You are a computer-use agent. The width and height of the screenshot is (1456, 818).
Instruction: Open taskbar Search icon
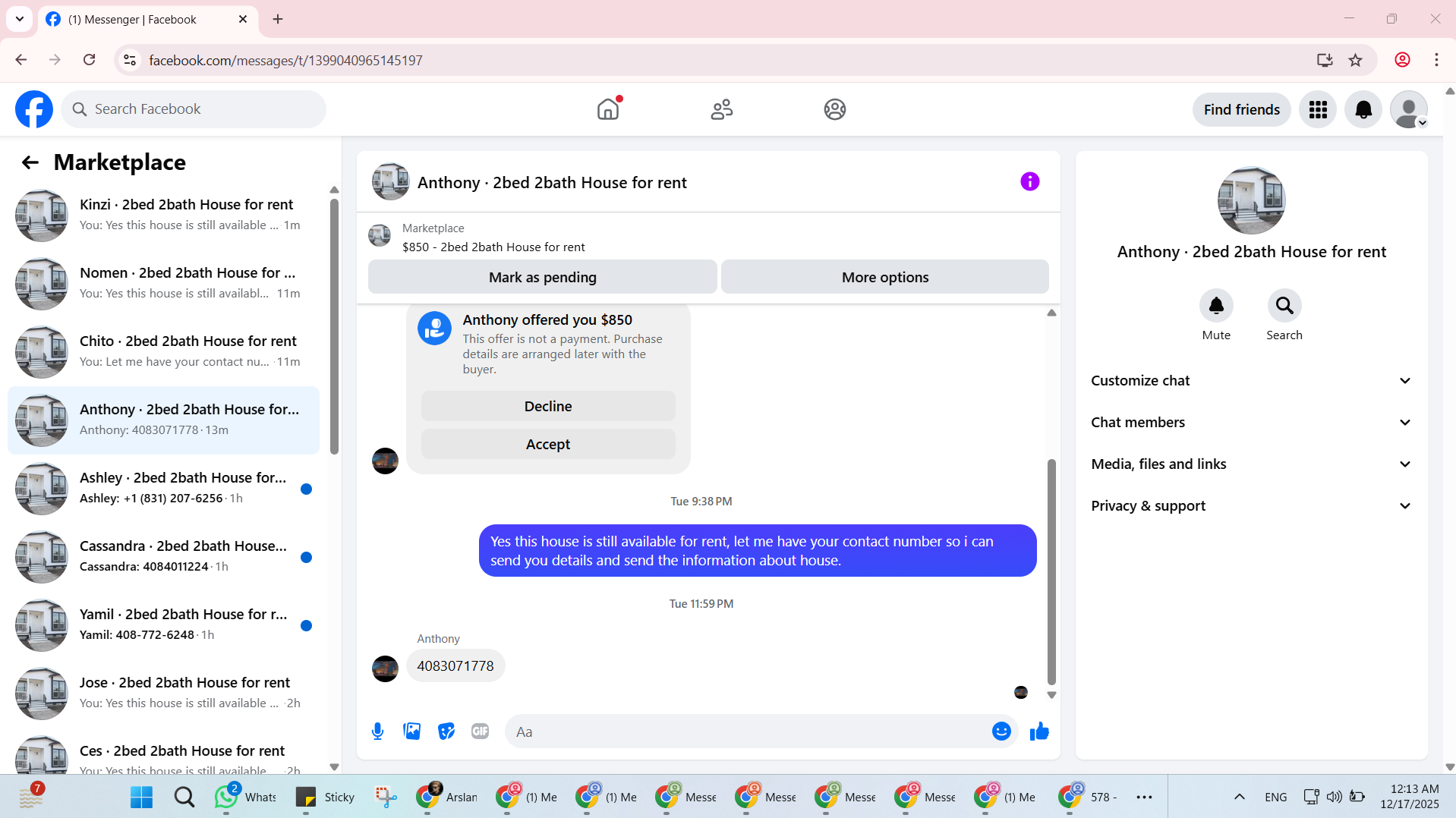(x=184, y=797)
